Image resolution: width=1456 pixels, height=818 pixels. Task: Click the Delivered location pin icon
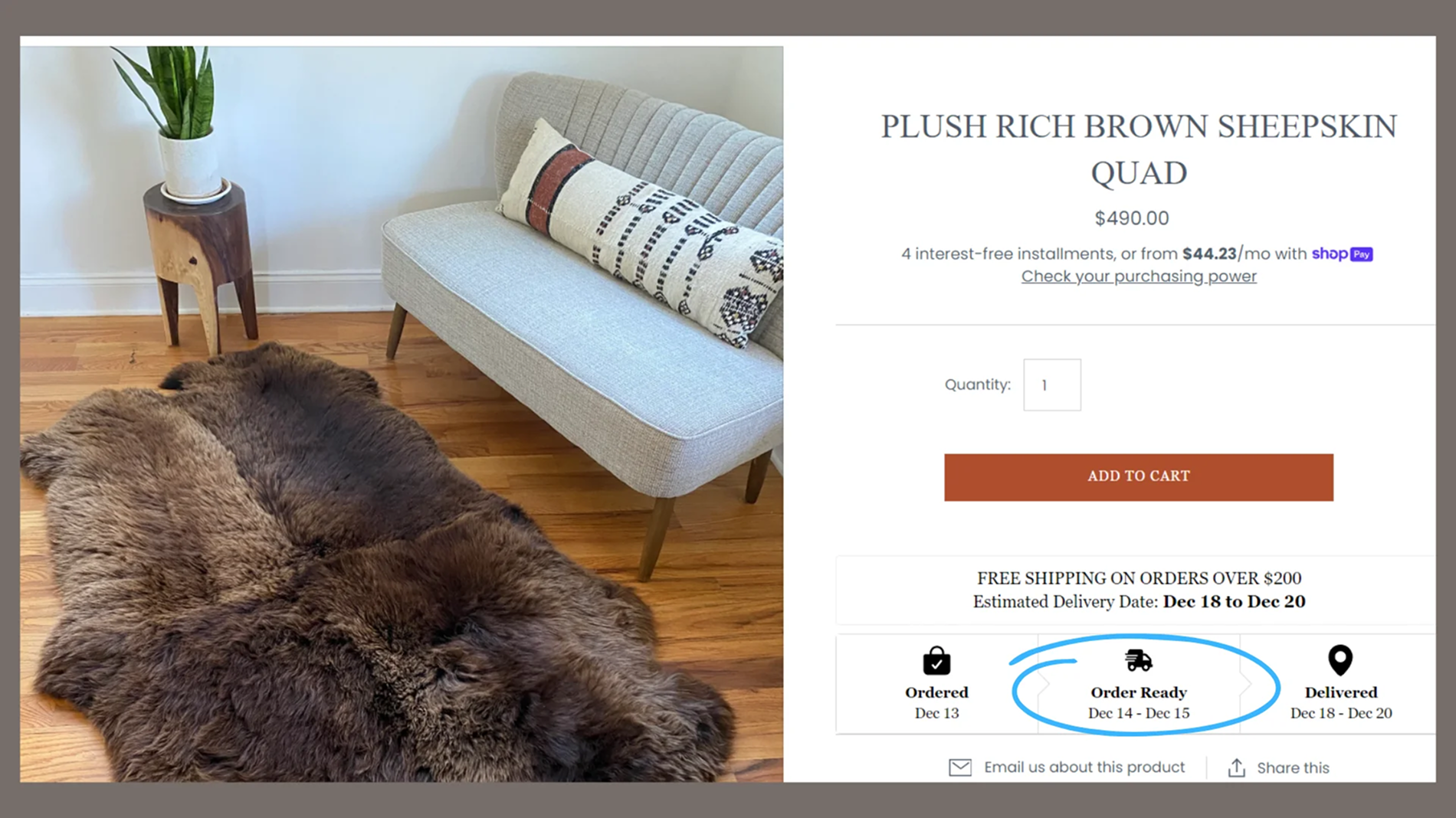(x=1340, y=659)
